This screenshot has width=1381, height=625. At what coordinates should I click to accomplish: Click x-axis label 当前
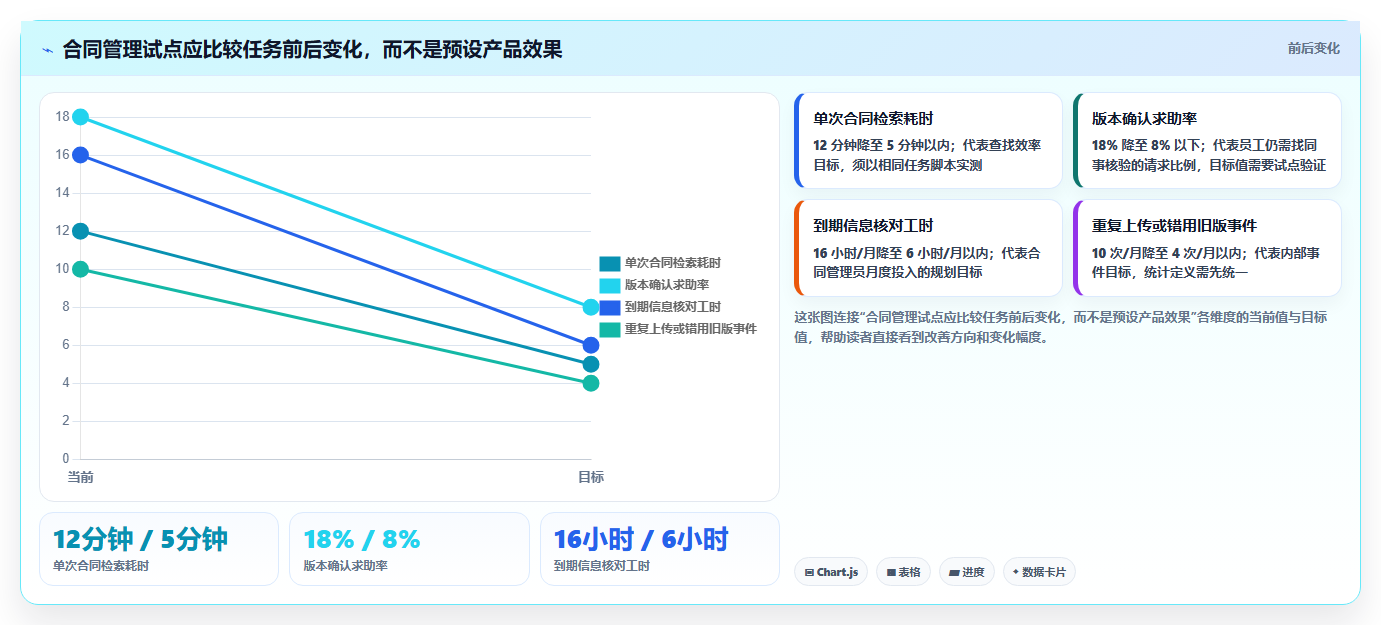pyautogui.click(x=81, y=477)
